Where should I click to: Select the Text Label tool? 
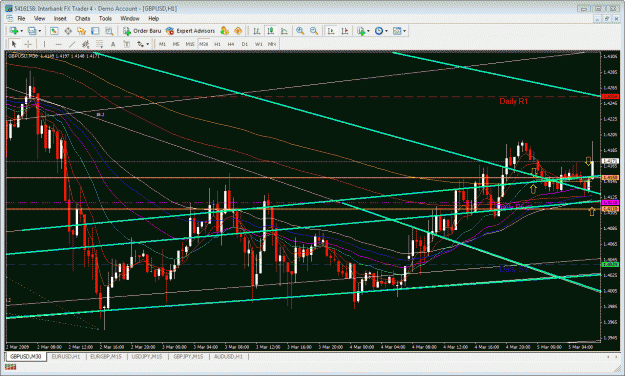(127, 44)
